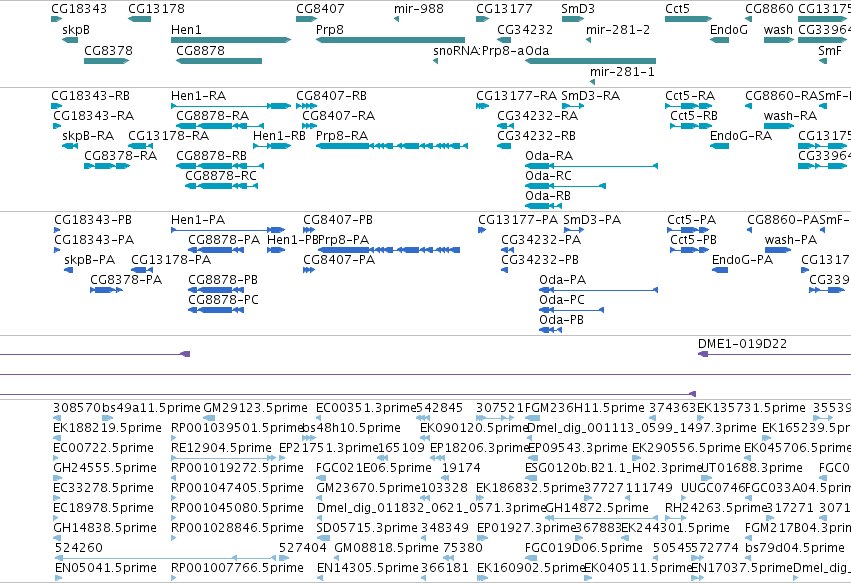Viewport: 851px width, 583px height.
Task: Select the Prp8-RA transcript
Action: pyautogui.click(x=391, y=145)
